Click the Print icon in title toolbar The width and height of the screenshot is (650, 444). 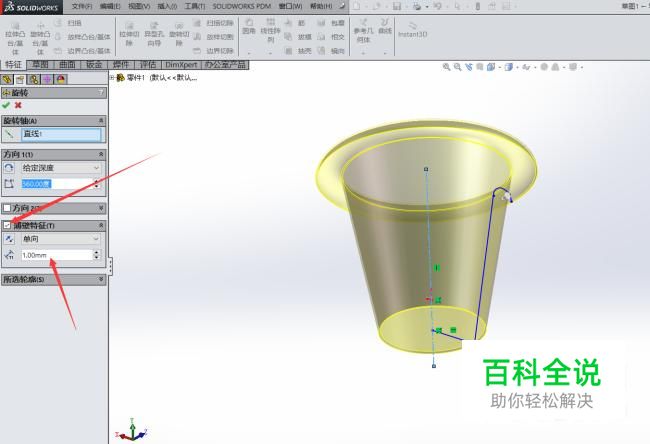point(417,6)
